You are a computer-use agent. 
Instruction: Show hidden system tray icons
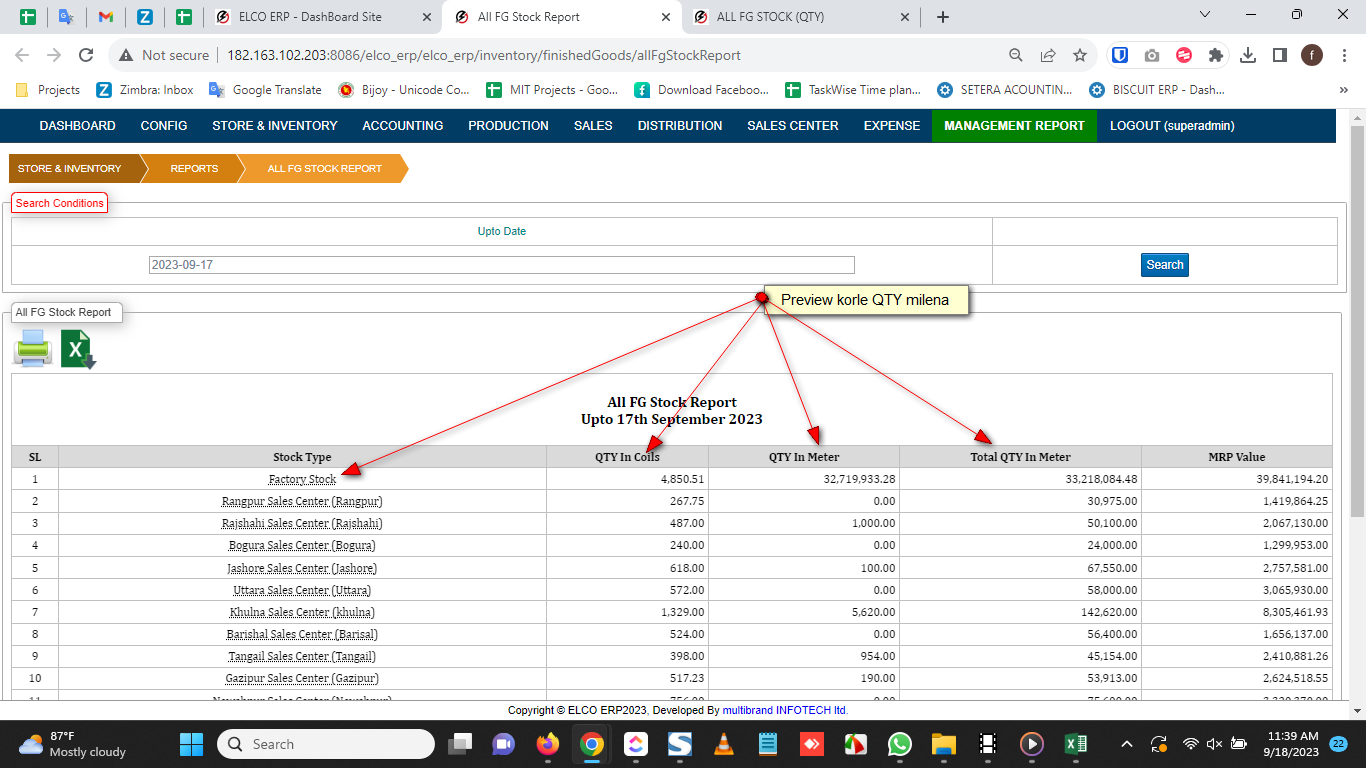1126,744
